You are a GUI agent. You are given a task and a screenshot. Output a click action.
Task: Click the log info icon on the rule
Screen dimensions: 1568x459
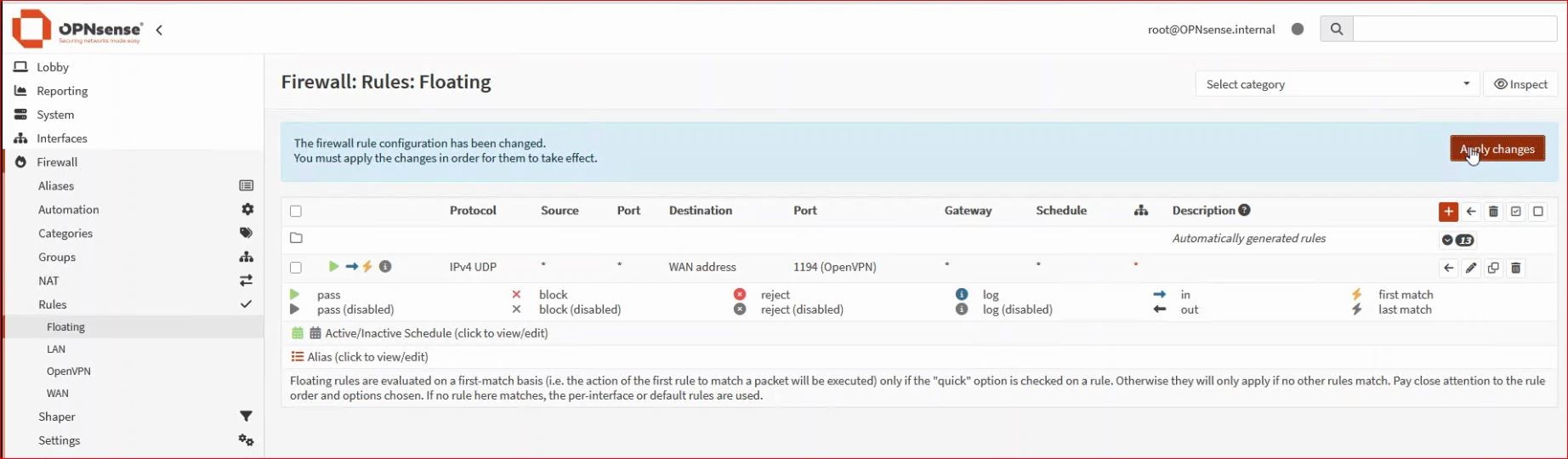click(x=385, y=267)
